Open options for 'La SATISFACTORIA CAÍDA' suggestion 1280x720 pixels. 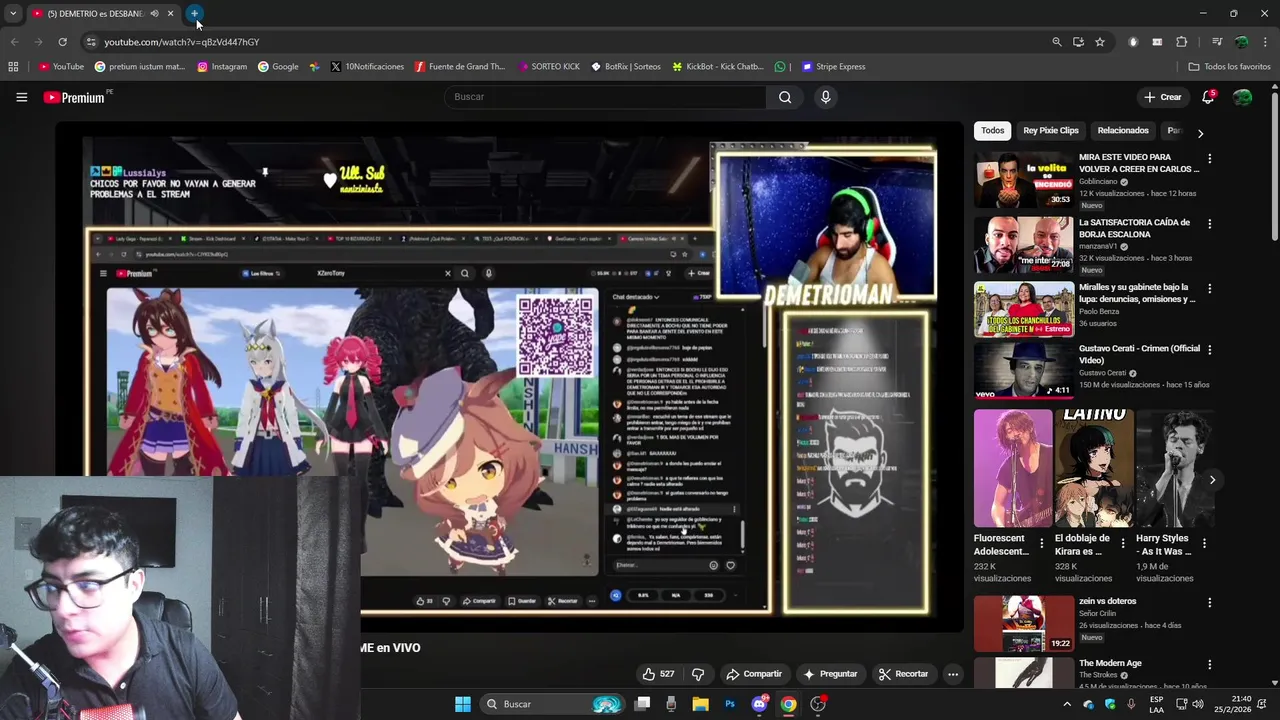click(x=1209, y=224)
